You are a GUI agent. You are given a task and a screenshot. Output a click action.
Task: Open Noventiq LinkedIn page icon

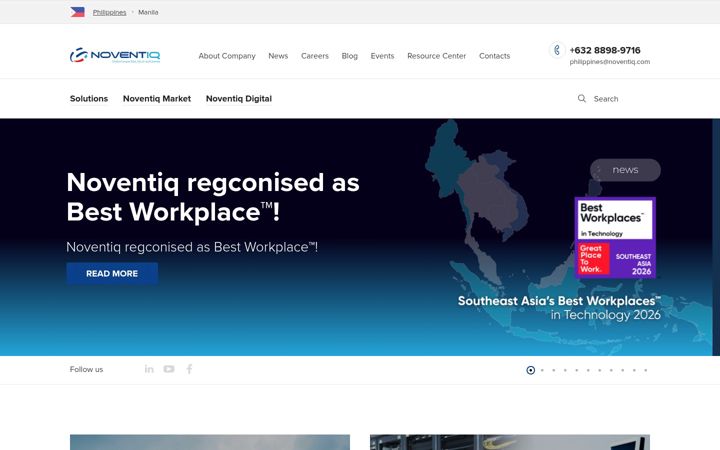[x=149, y=369]
